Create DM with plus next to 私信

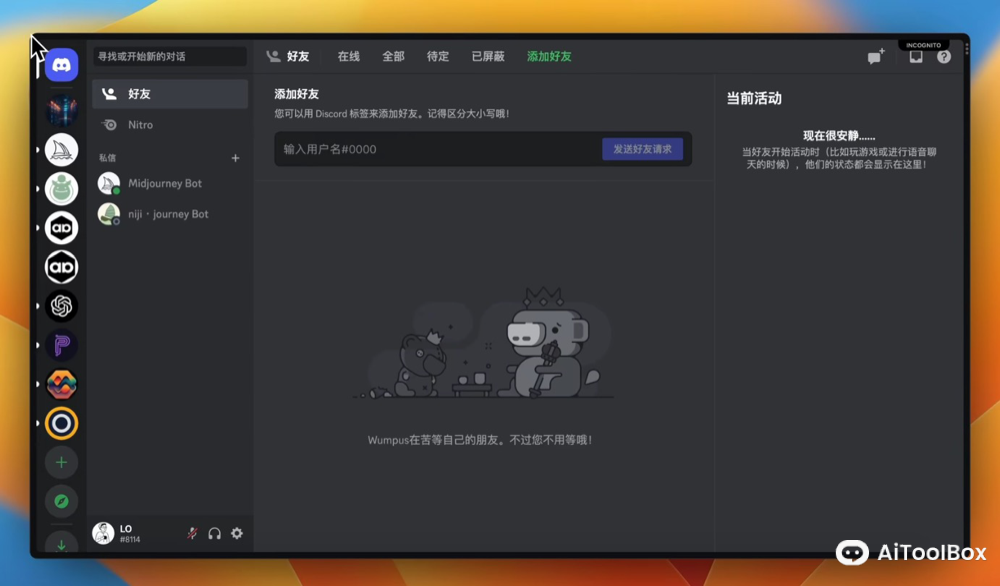pyautogui.click(x=235, y=157)
